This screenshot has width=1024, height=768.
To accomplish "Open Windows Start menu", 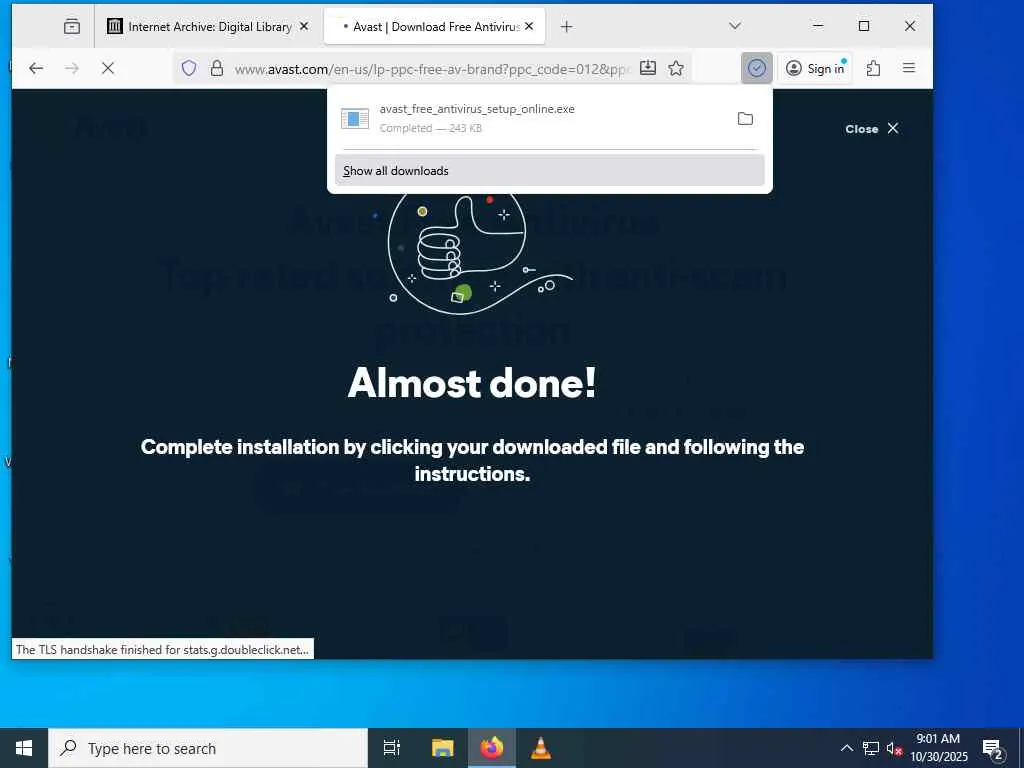I will pos(24,748).
